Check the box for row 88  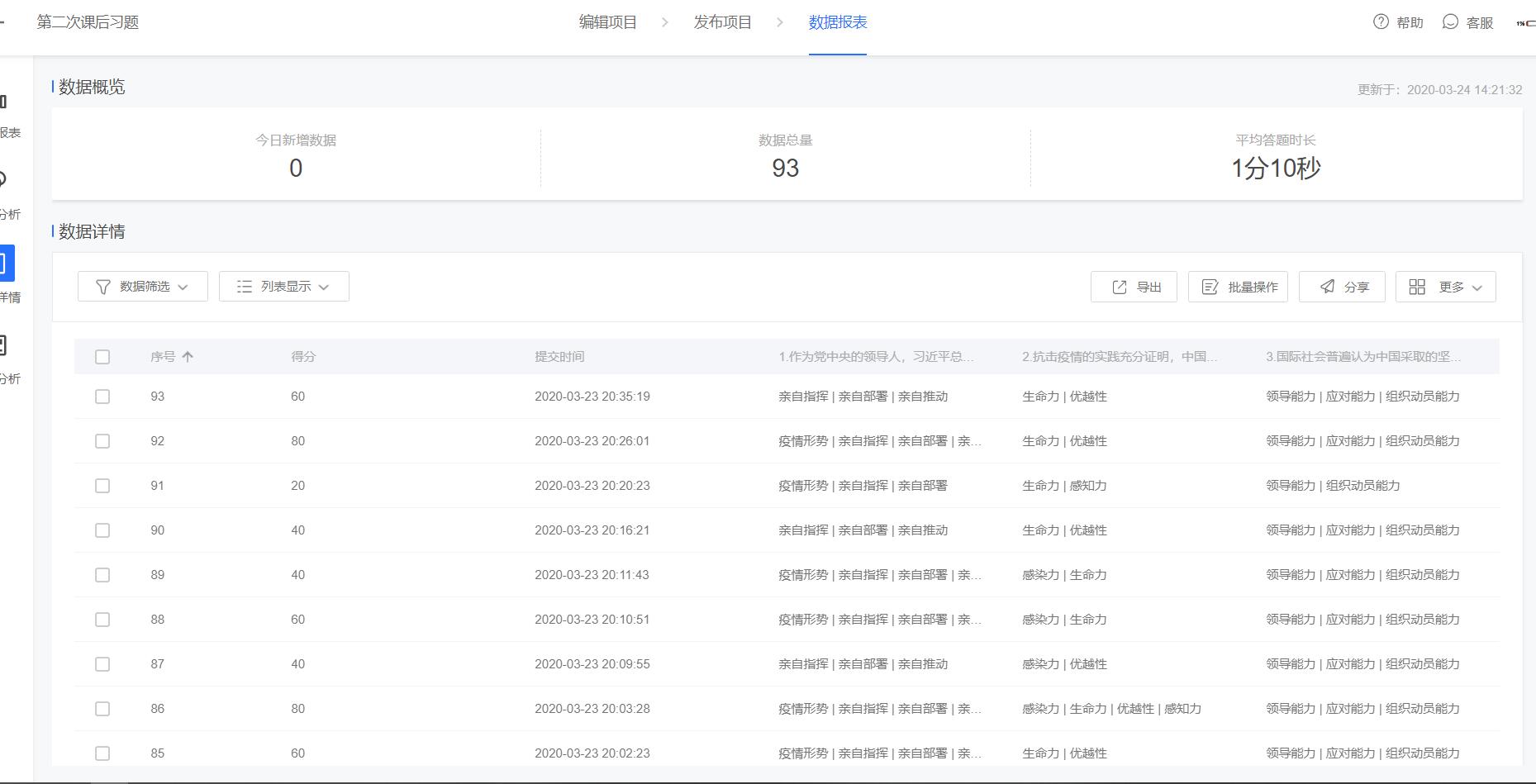point(102,620)
